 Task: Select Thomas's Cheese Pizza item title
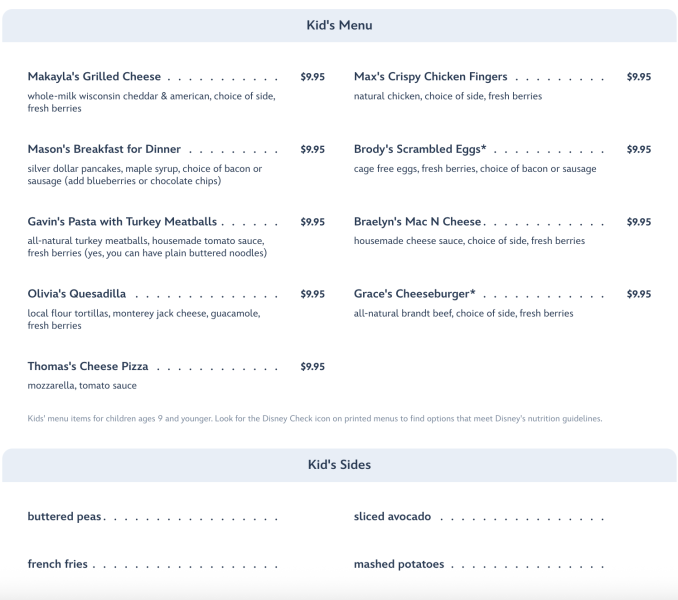(88, 367)
